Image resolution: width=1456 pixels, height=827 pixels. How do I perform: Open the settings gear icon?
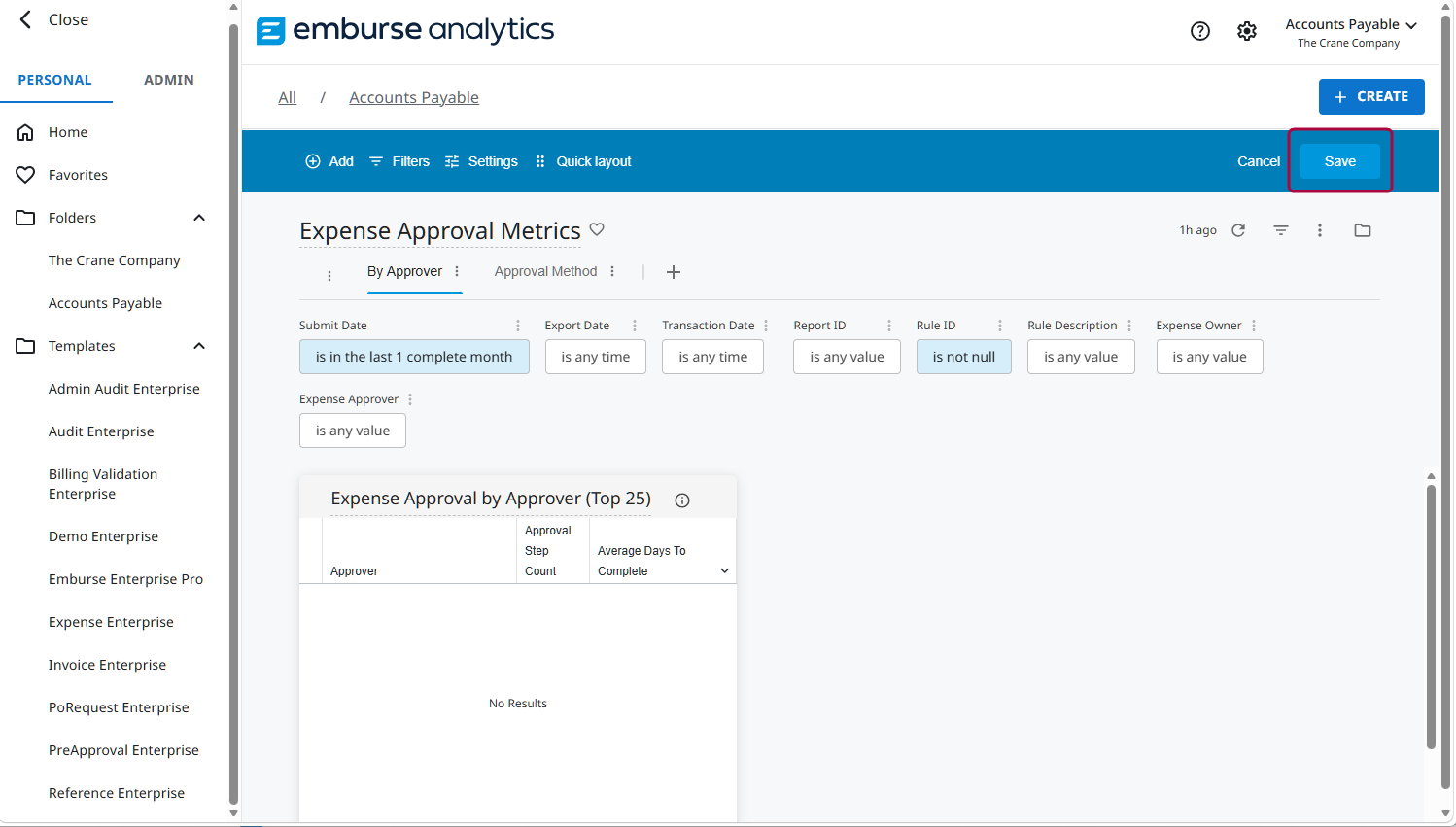pyautogui.click(x=1247, y=31)
